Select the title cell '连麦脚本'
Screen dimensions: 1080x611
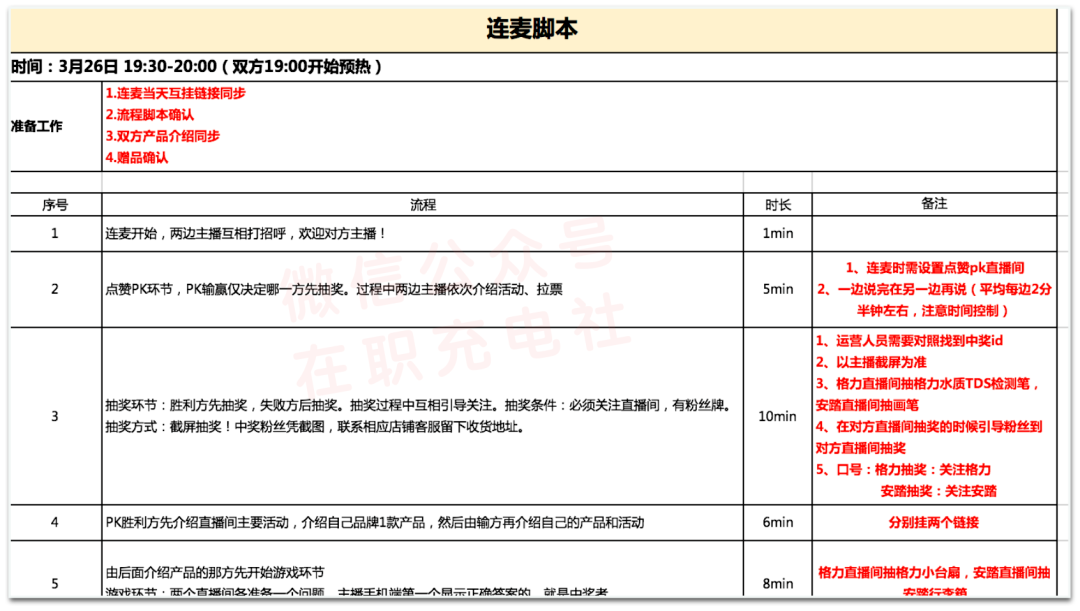[532, 30]
